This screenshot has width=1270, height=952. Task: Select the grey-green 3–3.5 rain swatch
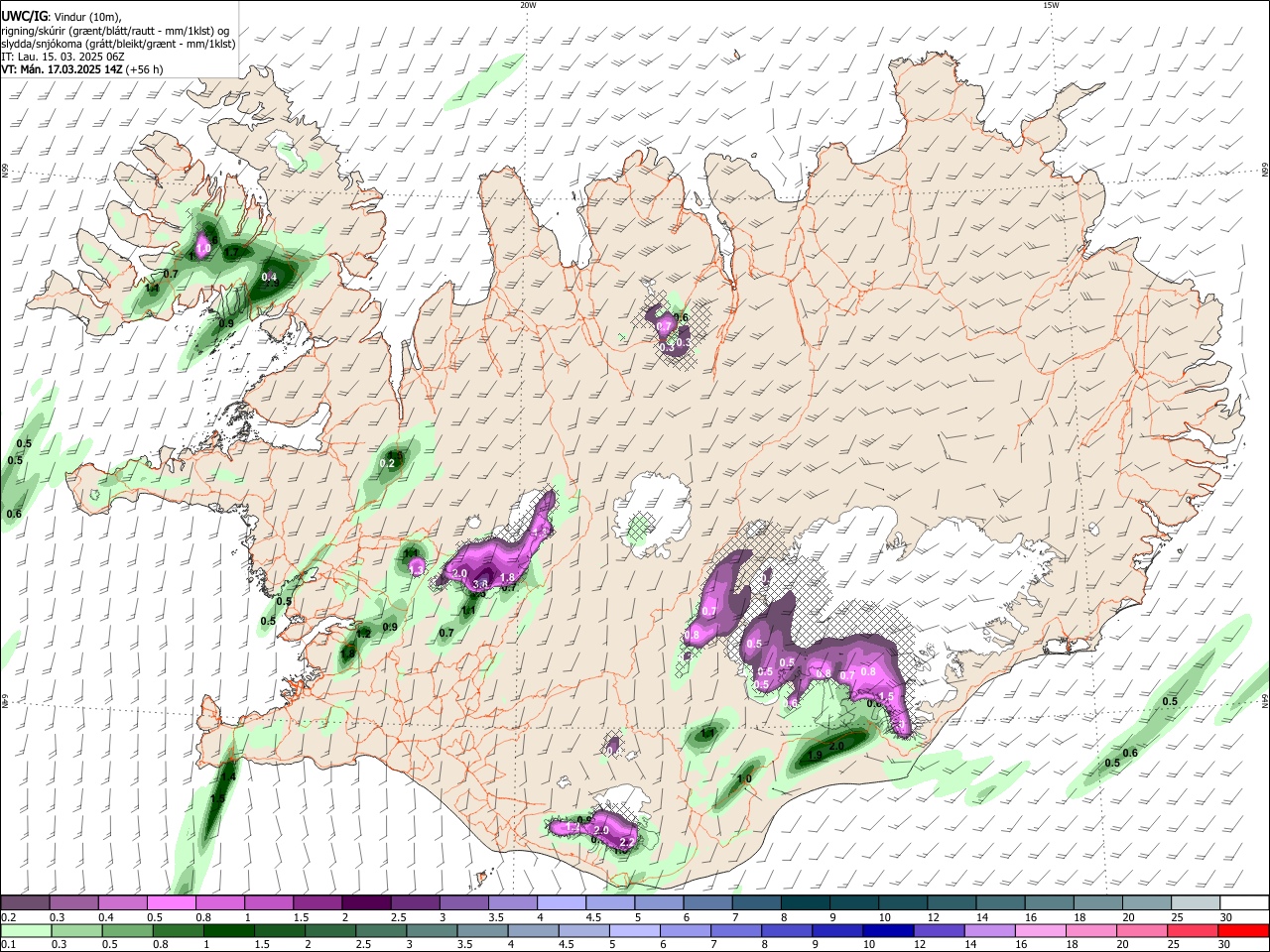tap(433, 930)
